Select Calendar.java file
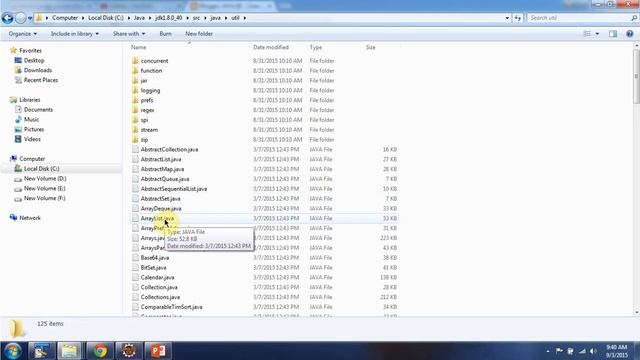The image size is (640, 360). click(158, 277)
